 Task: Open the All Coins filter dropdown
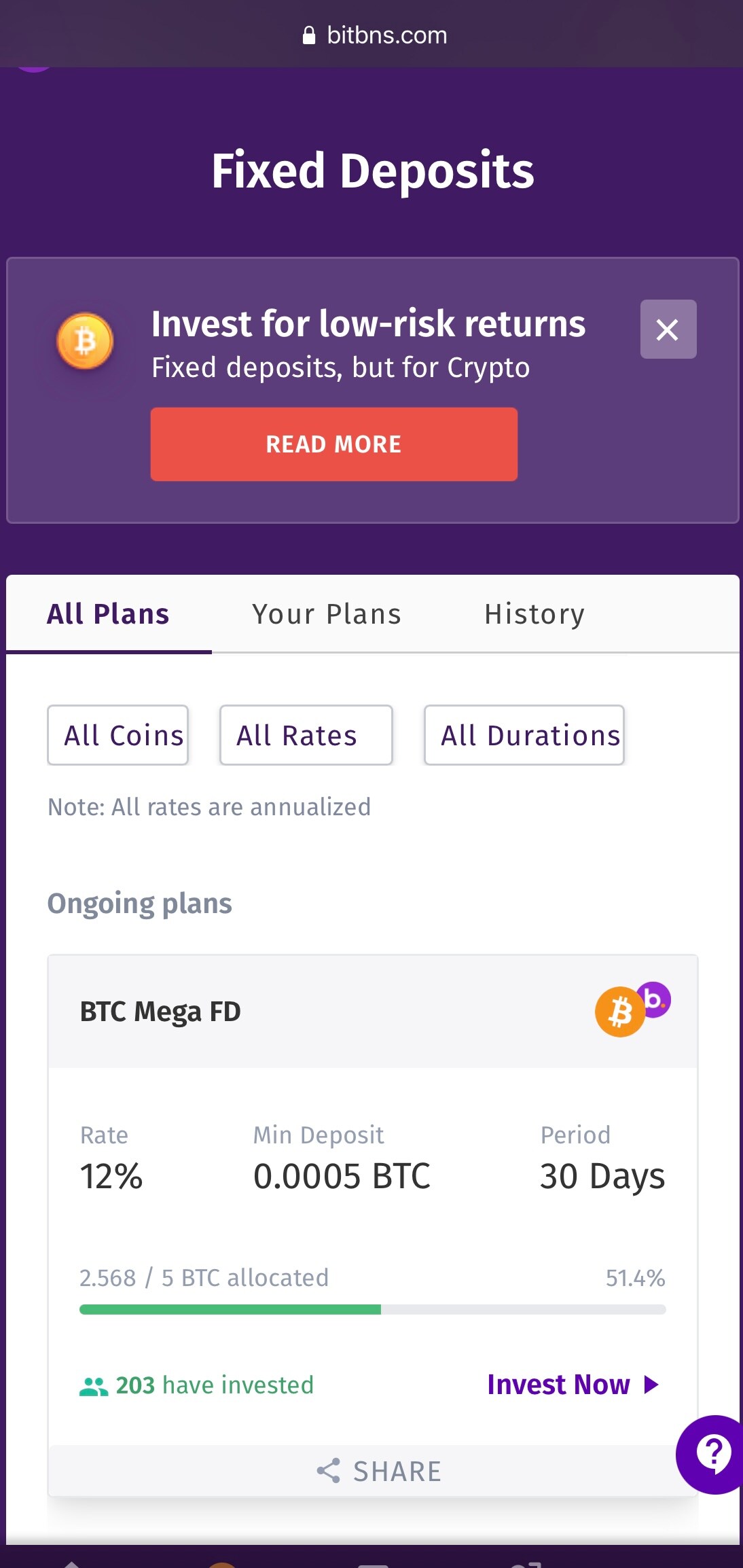tap(118, 735)
